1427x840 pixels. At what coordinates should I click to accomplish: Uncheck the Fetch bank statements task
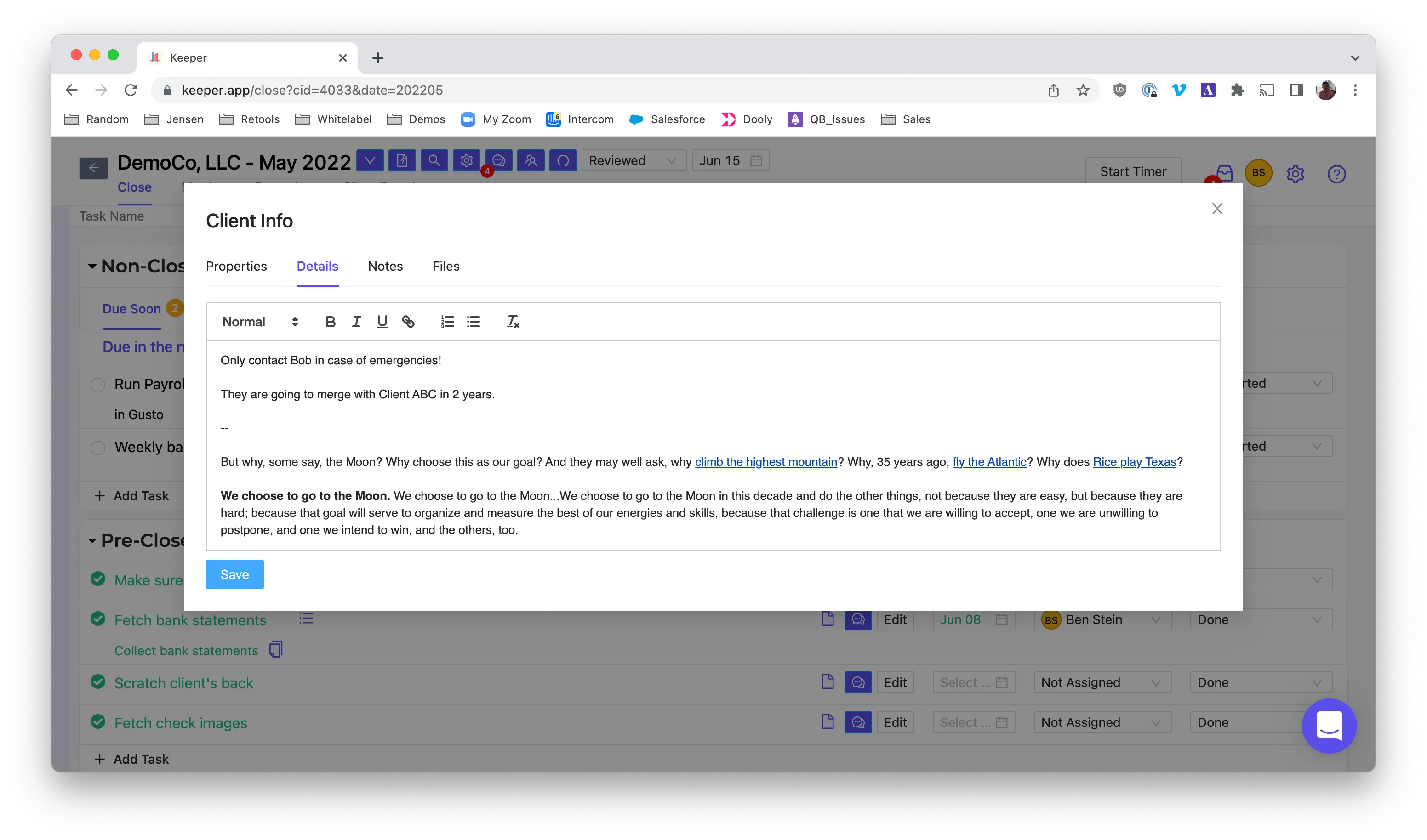click(x=98, y=619)
